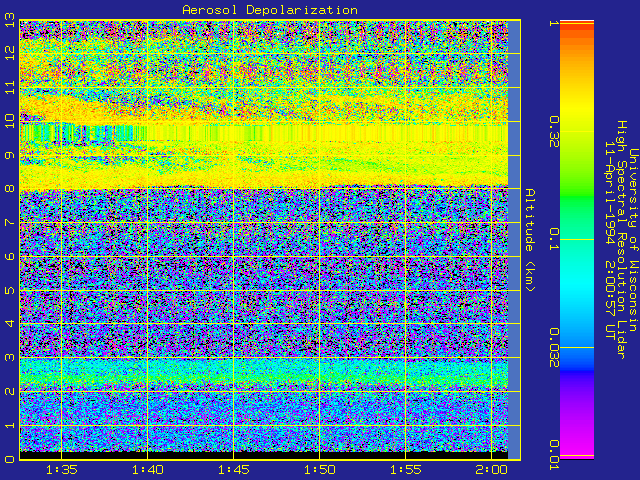Click the 'Aerosol Depolarization' chart title
Screen dimensions: 640x480
coord(270,10)
